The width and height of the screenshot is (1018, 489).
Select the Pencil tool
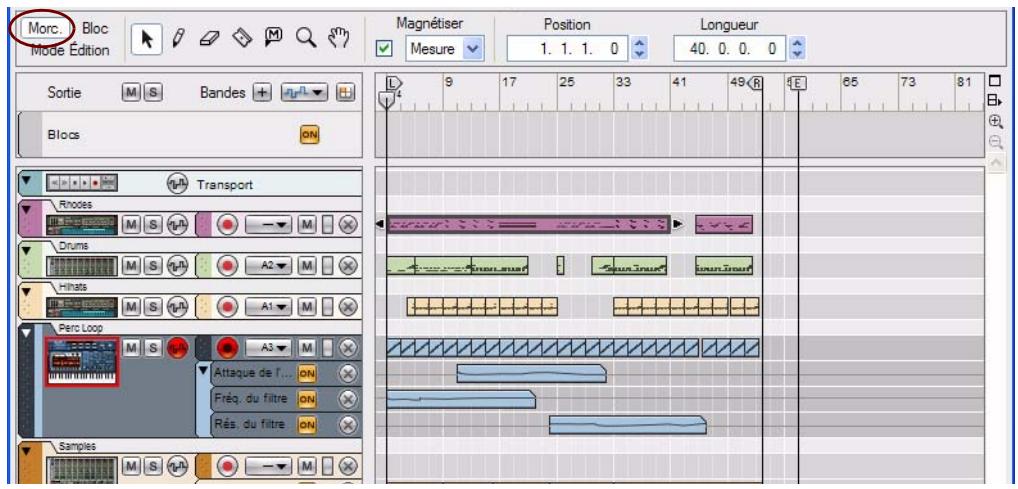click(176, 40)
